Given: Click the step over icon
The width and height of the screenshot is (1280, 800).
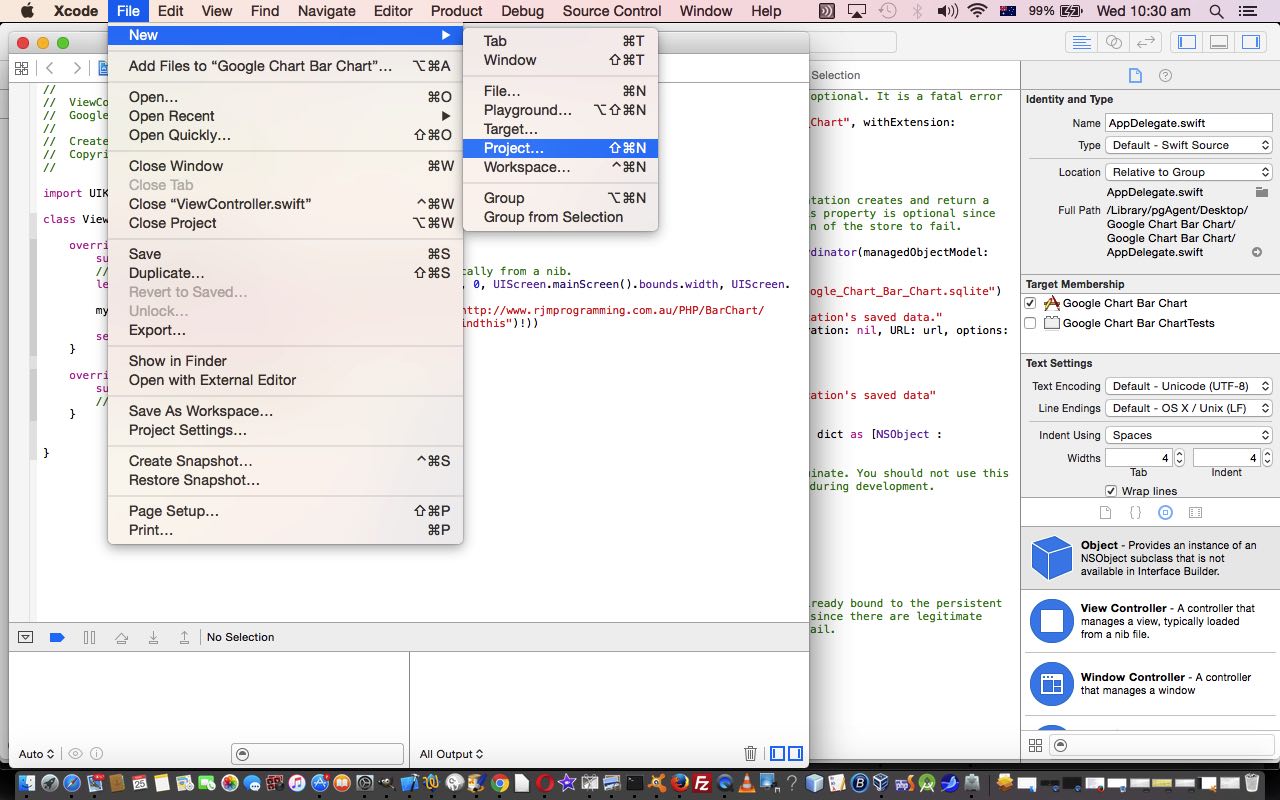Looking at the screenshot, I should pyautogui.click(x=121, y=637).
